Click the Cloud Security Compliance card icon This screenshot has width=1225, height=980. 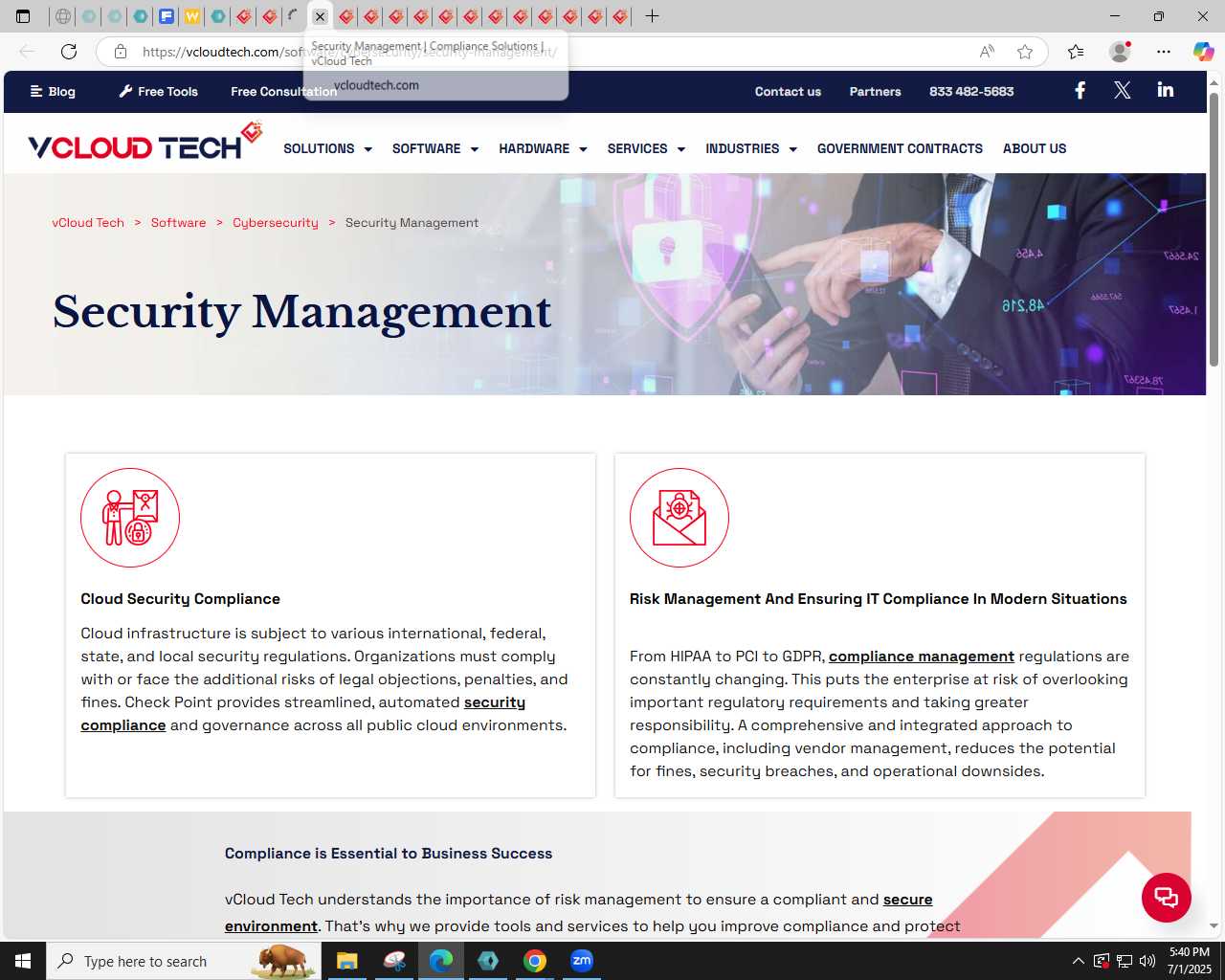(130, 518)
